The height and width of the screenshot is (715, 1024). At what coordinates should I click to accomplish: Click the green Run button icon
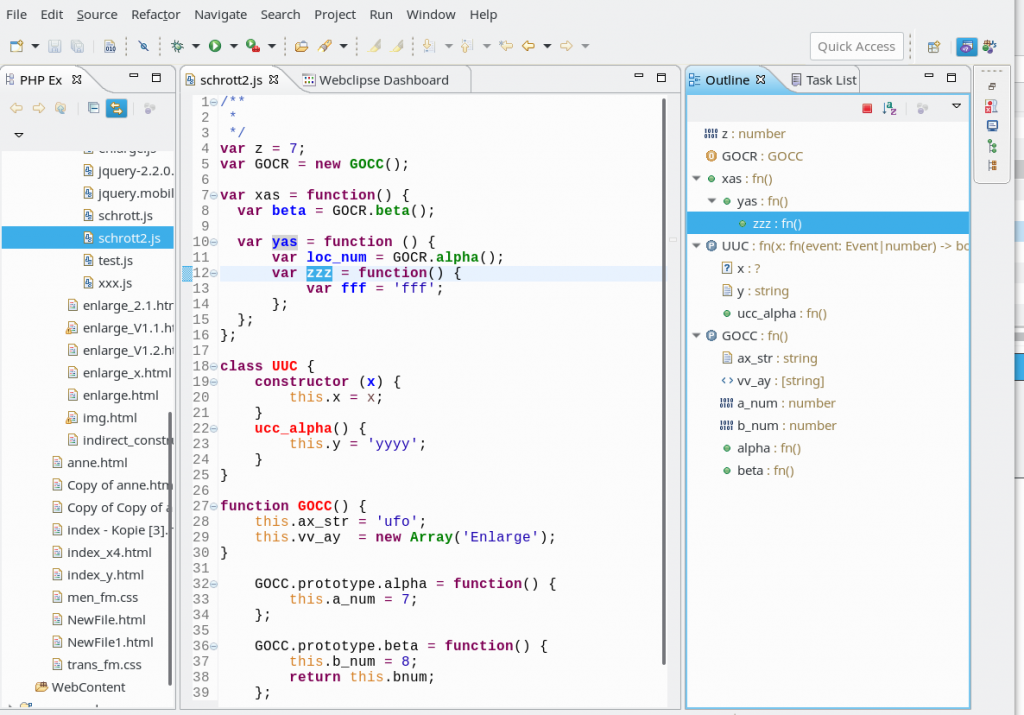tap(214, 46)
